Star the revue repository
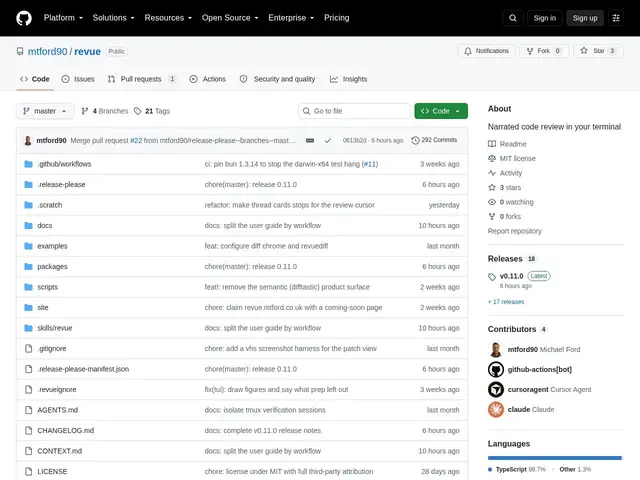 tap(598, 51)
